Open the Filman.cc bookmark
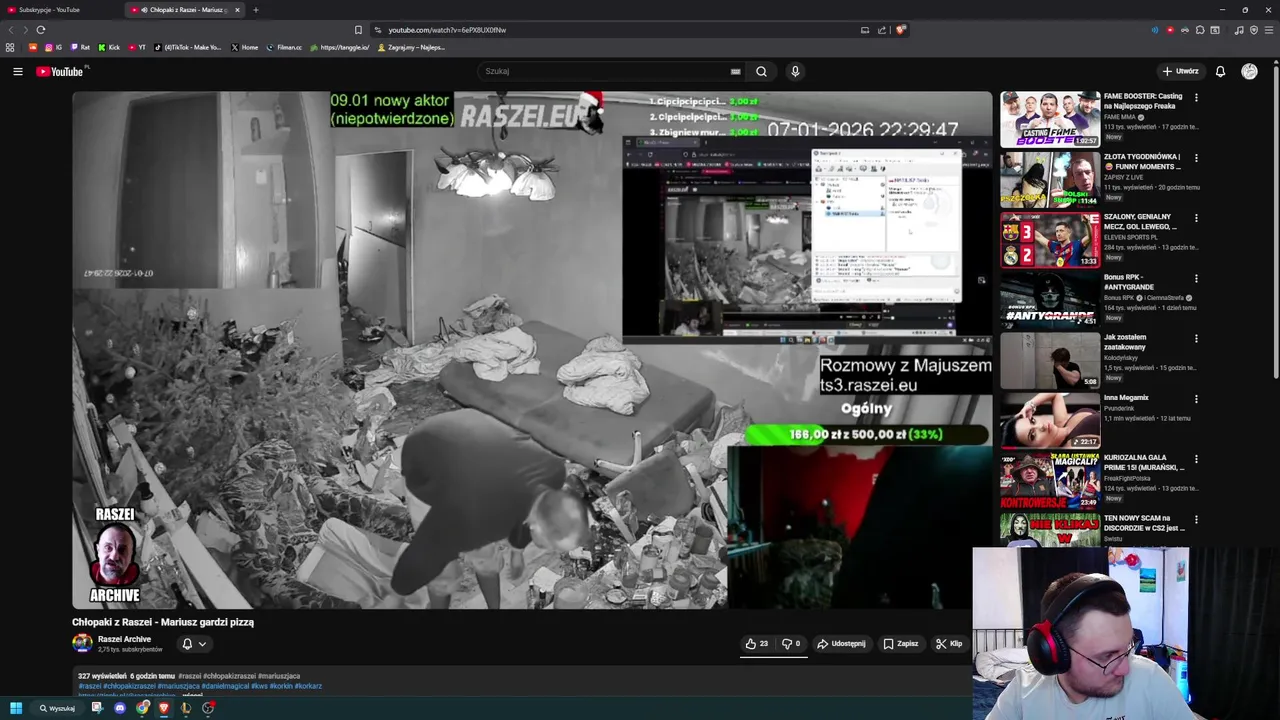Viewport: 1280px width, 720px height. 284,47
